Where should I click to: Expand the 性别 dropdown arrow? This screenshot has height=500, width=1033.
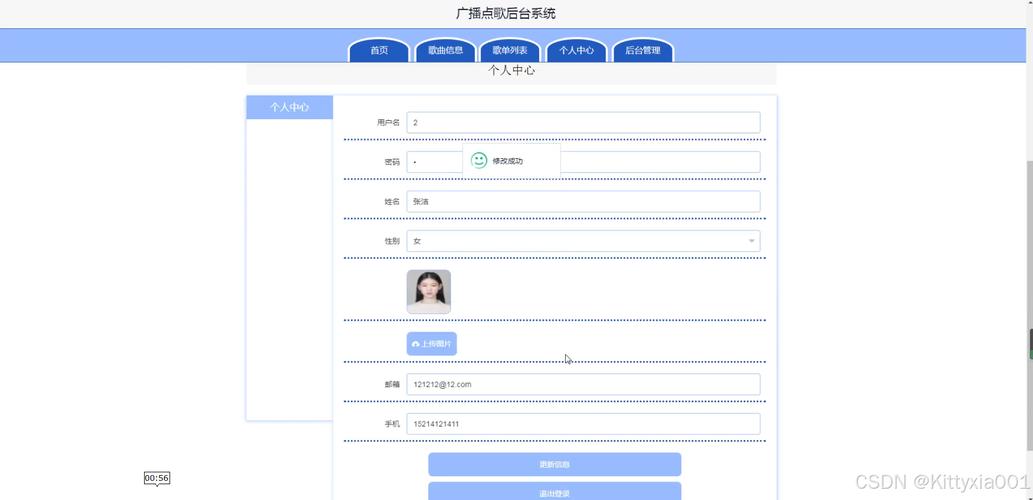tap(751, 241)
